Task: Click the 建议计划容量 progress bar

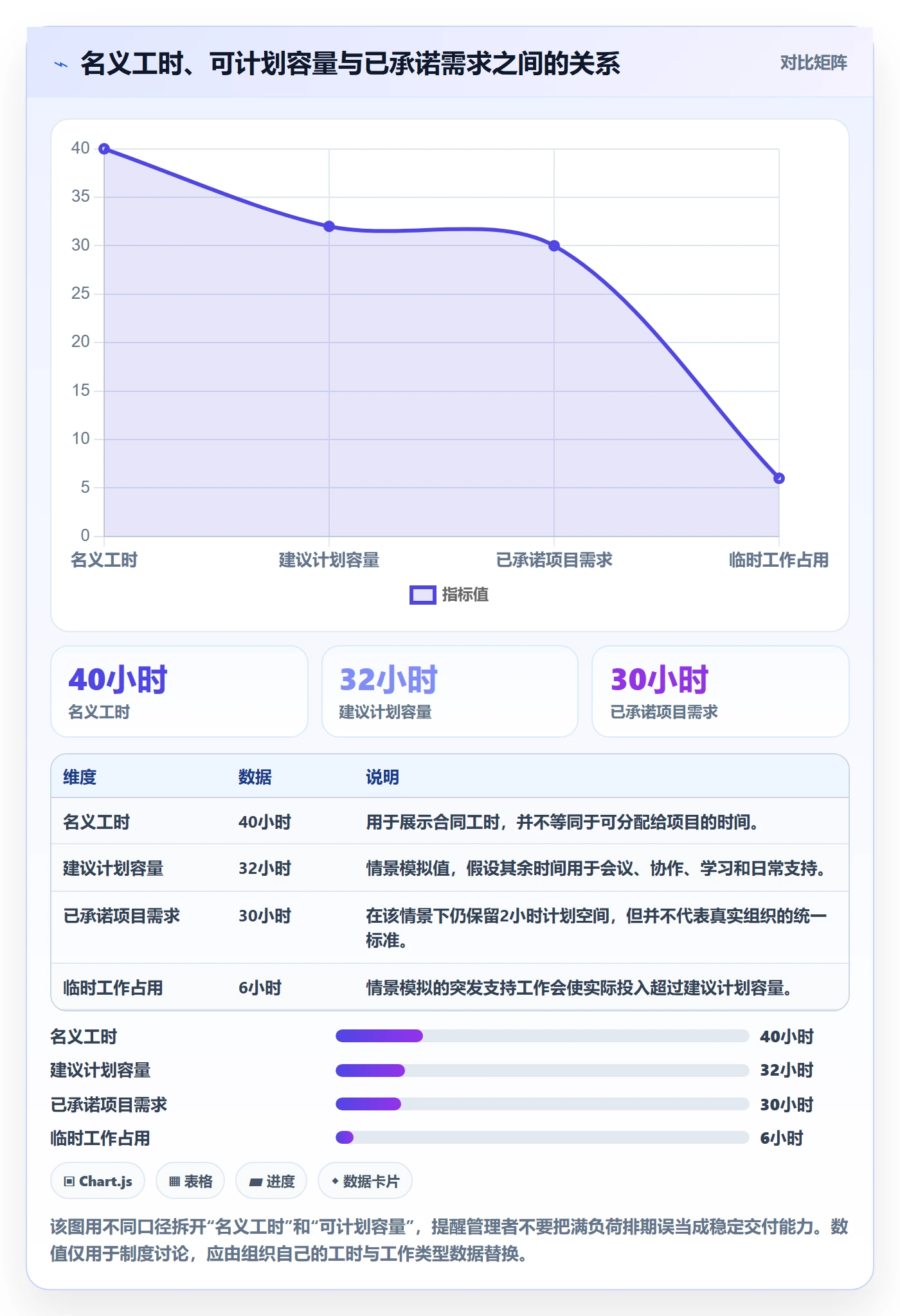Action: tap(543, 1071)
